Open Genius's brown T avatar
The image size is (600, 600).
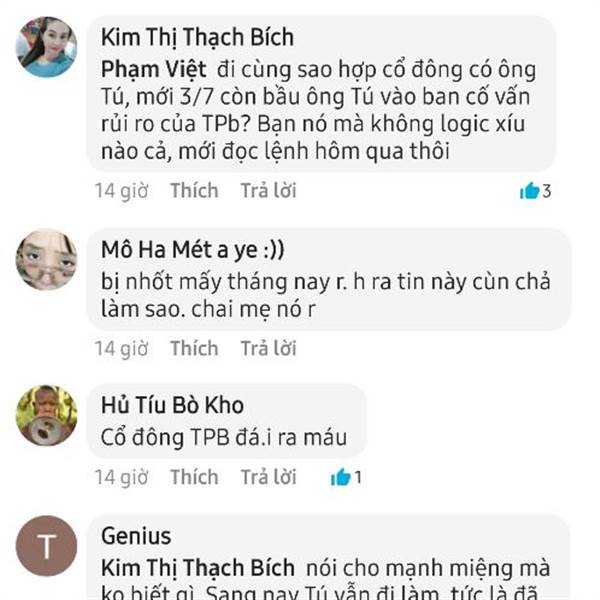tap(46, 546)
